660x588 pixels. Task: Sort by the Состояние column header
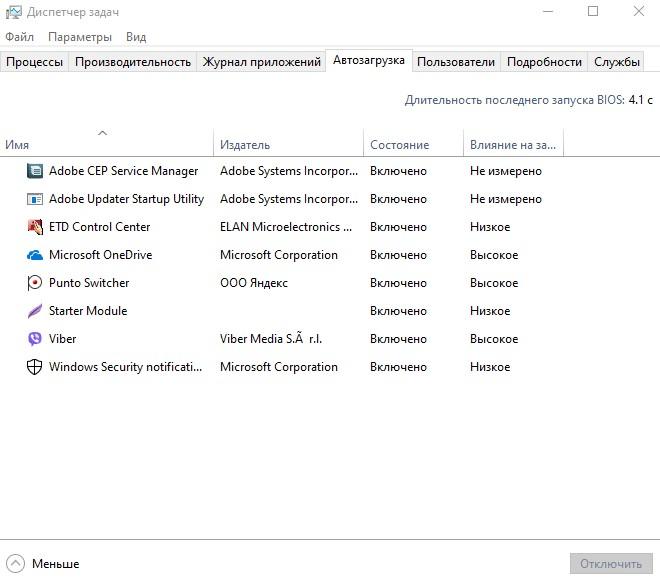(x=413, y=142)
